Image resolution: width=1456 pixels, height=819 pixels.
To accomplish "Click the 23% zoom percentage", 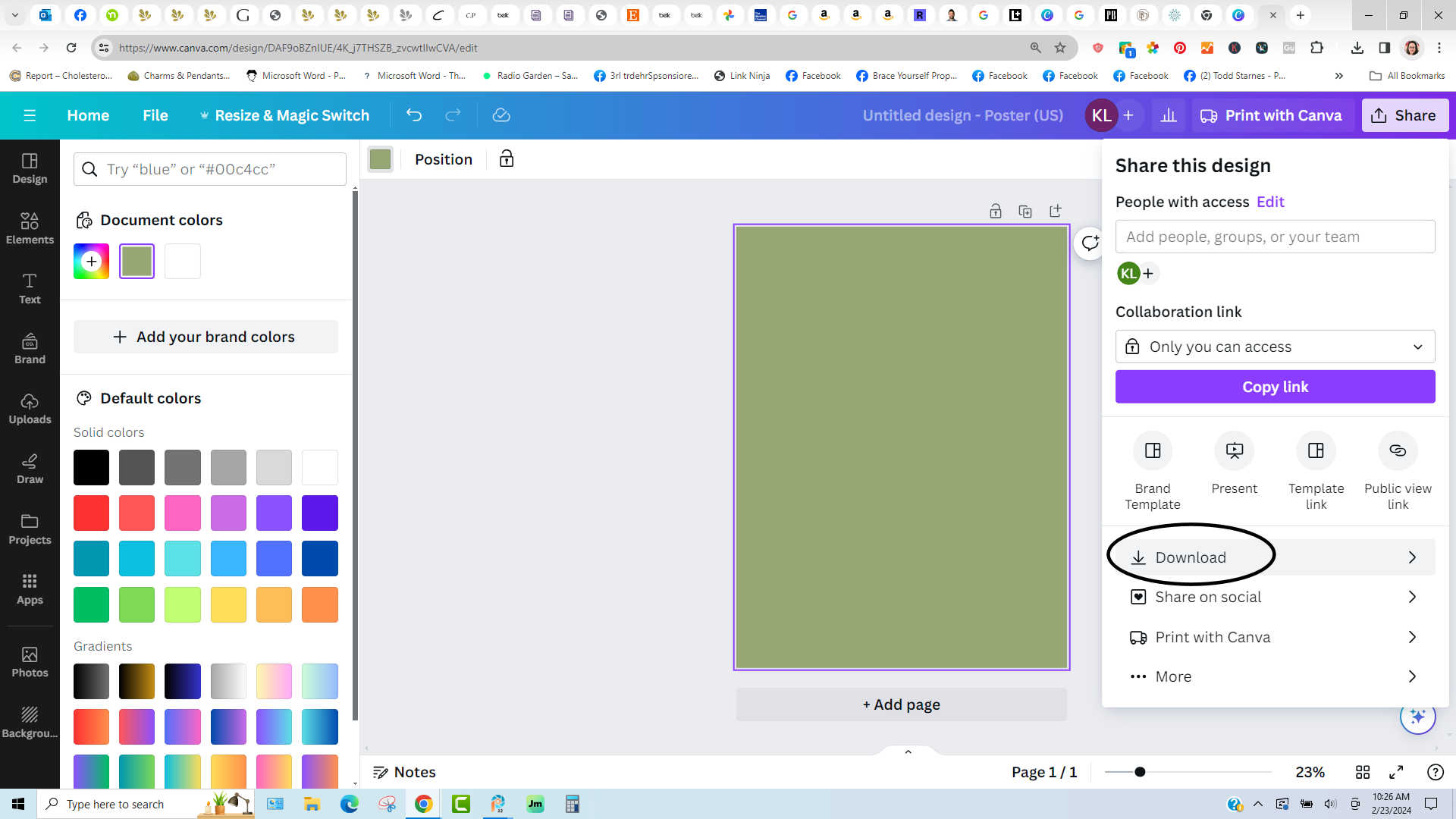I will (x=1310, y=772).
